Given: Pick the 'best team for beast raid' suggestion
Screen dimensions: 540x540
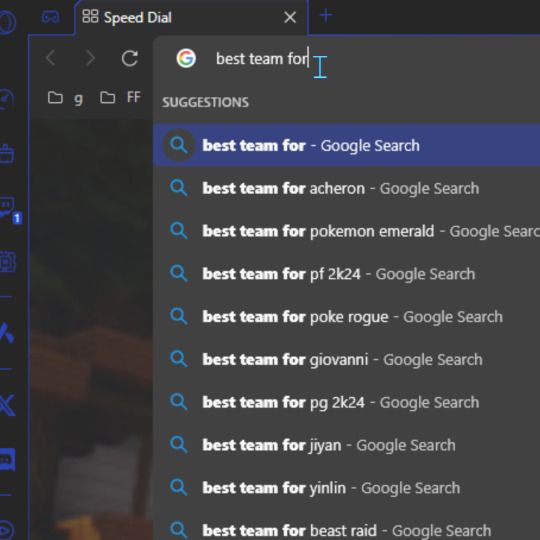Looking at the screenshot, I should coord(346,526).
